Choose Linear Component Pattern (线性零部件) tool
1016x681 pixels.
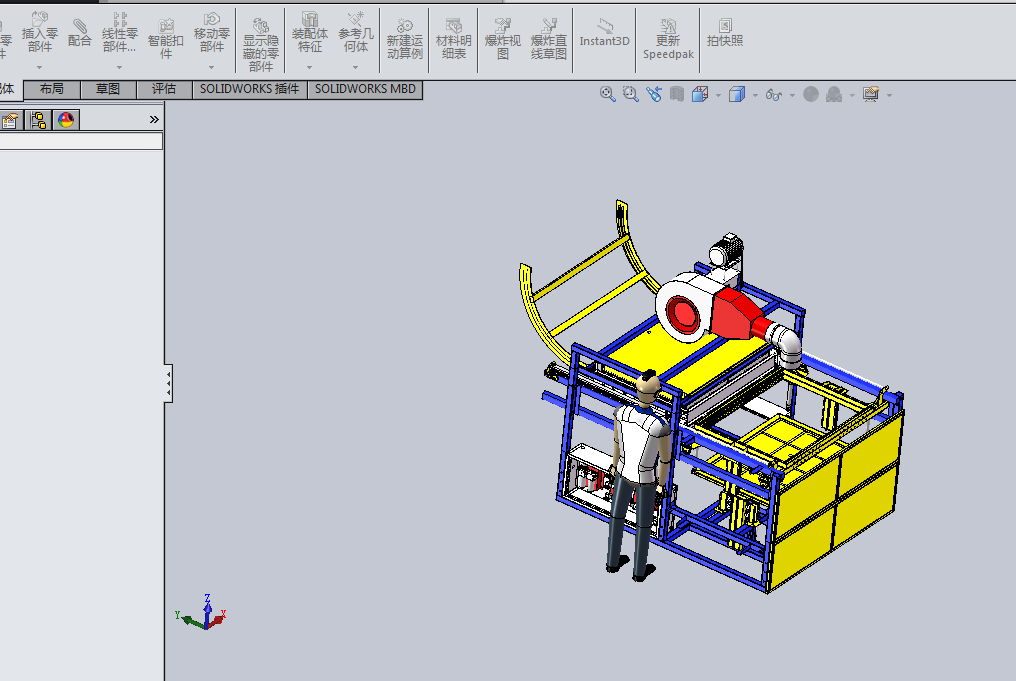[x=119, y=32]
